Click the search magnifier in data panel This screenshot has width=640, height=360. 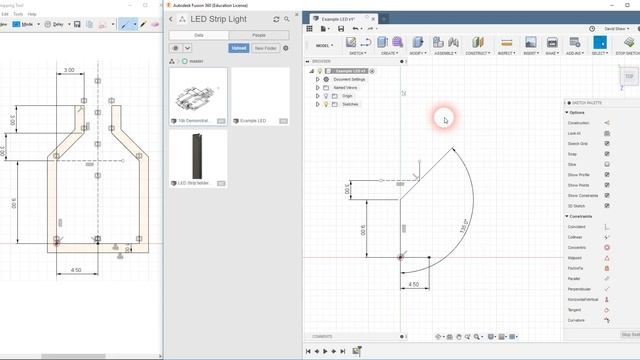[x=287, y=19]
